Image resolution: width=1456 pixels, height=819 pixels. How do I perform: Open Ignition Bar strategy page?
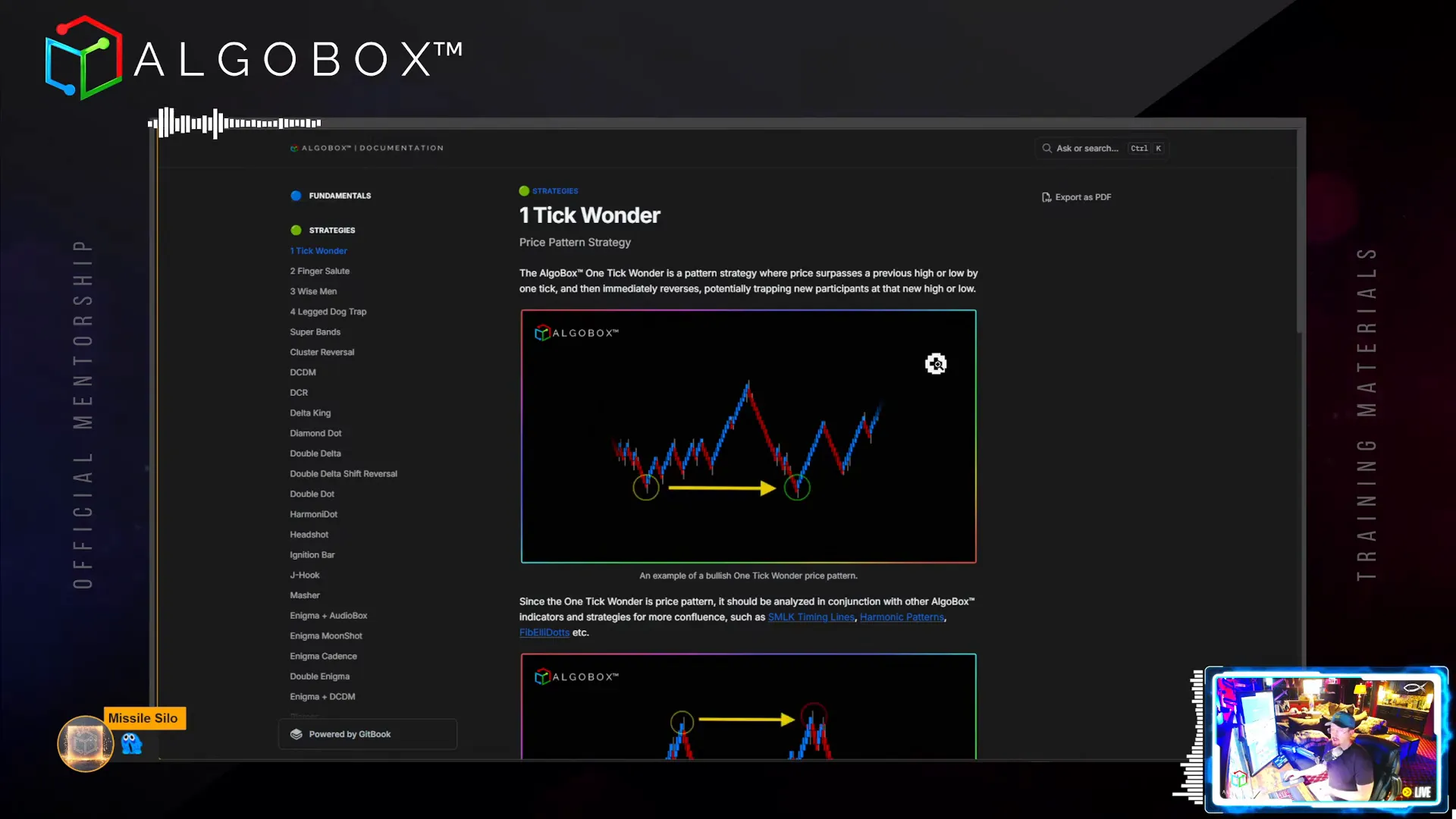(x=312, y=555)
